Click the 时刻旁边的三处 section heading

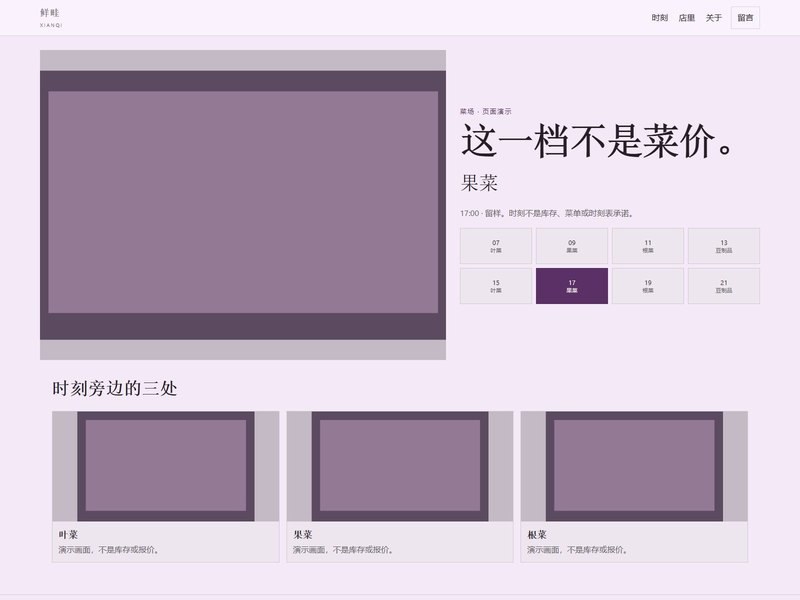click(x=115, y=389)
